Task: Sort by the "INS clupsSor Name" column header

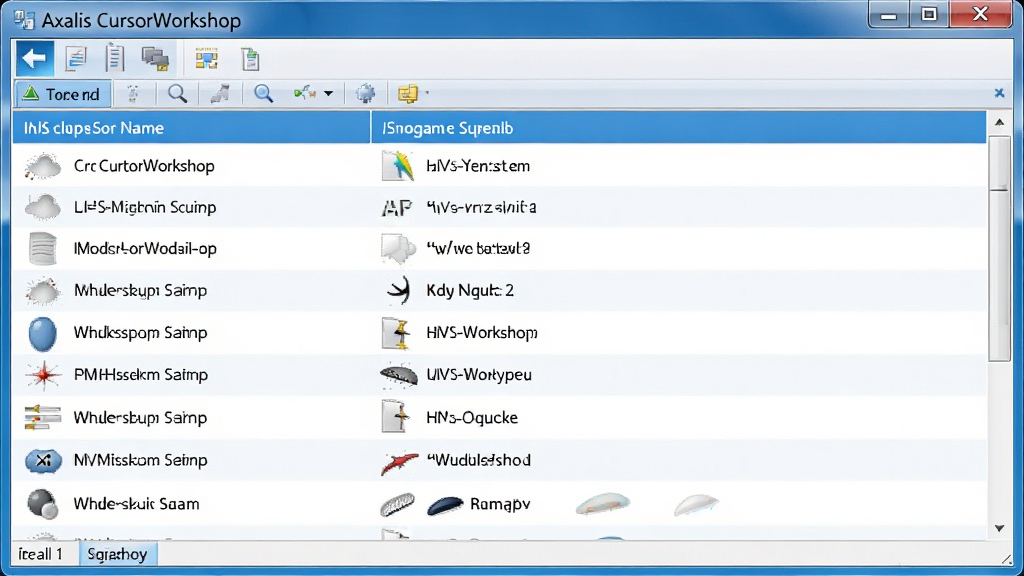Action: [x=191, y=128]
